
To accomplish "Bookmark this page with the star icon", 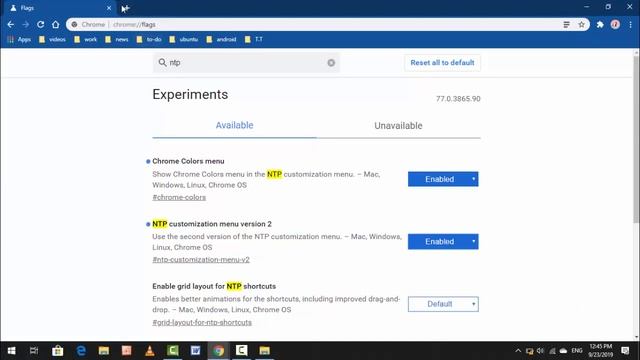I will pos(581,24).
